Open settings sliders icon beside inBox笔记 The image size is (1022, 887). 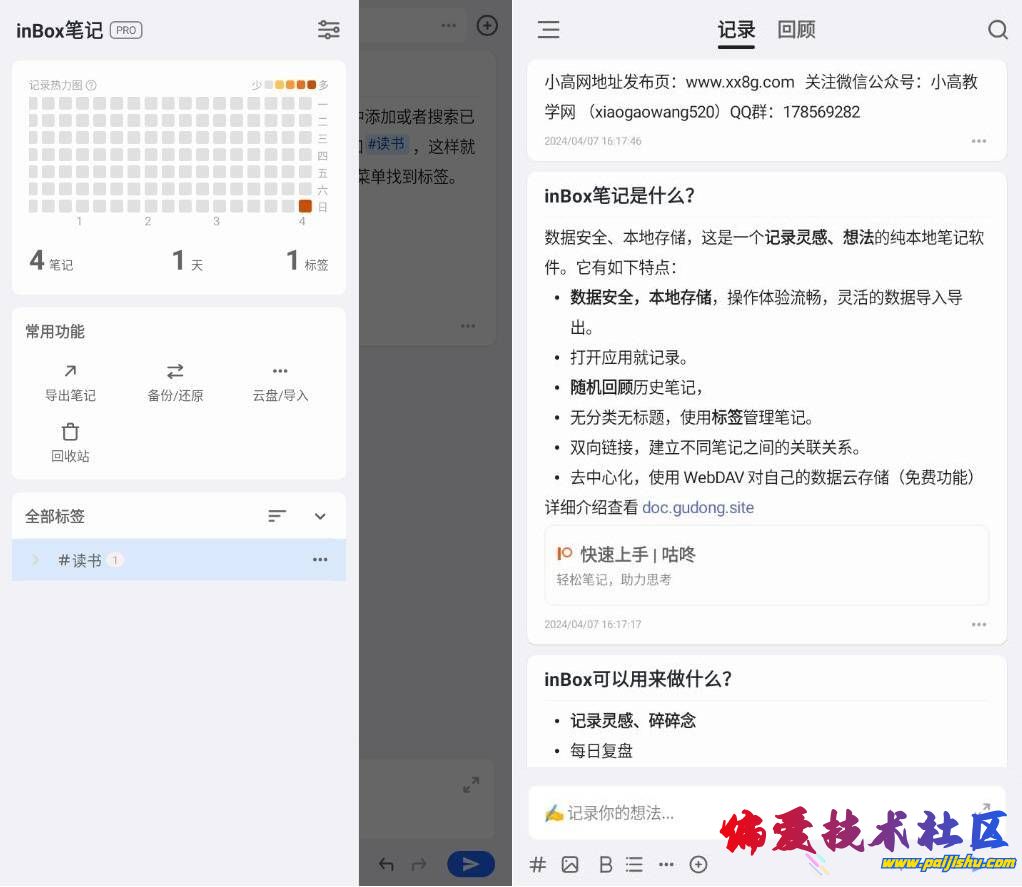pos(328,30)
